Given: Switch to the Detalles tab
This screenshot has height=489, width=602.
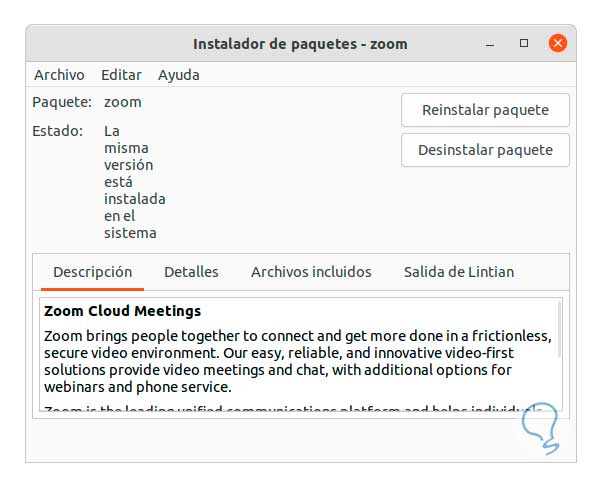Looking at the screenshot, I should tap(191, 272).
